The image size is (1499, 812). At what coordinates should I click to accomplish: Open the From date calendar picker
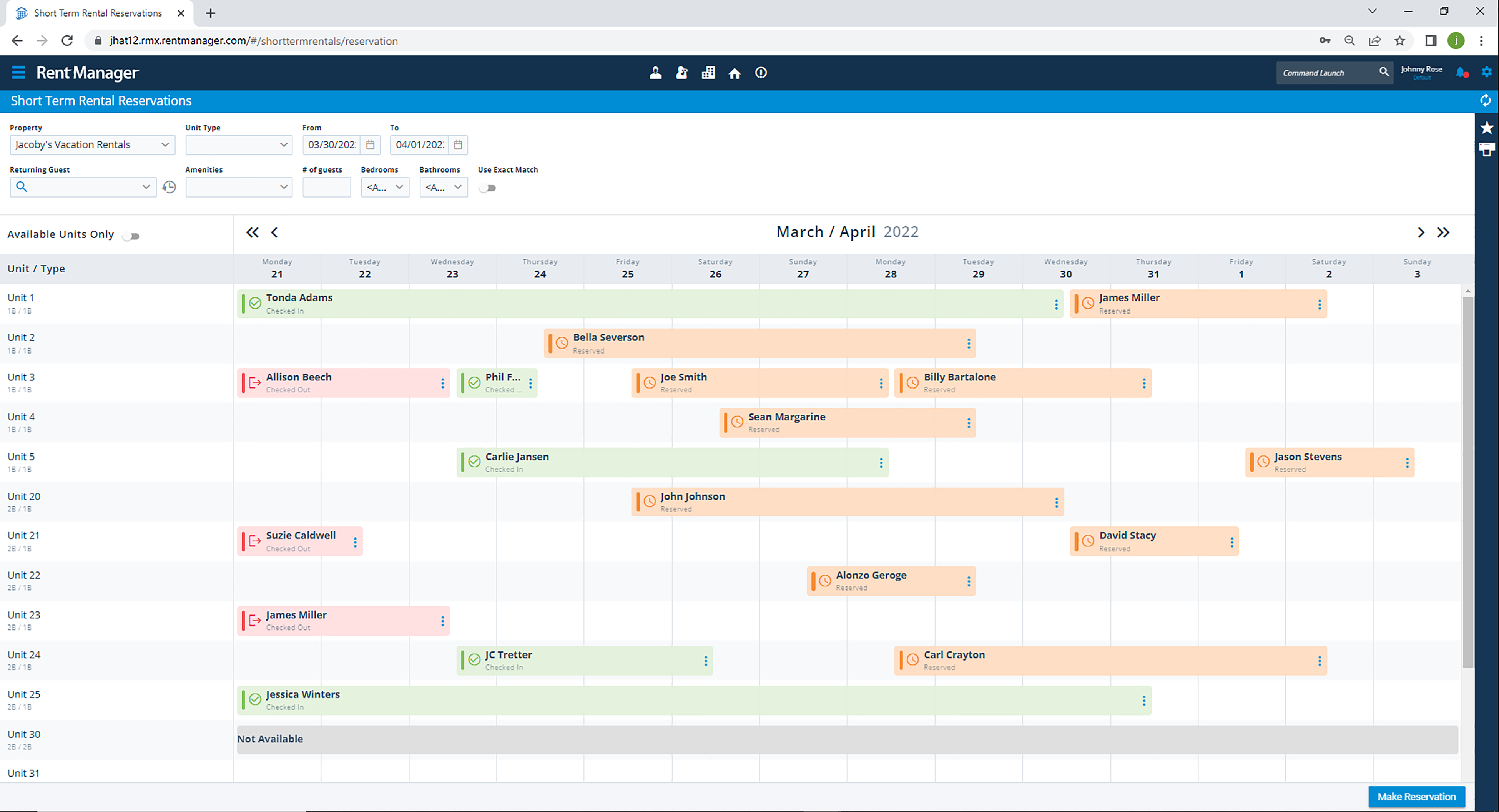tap(370, 145)
